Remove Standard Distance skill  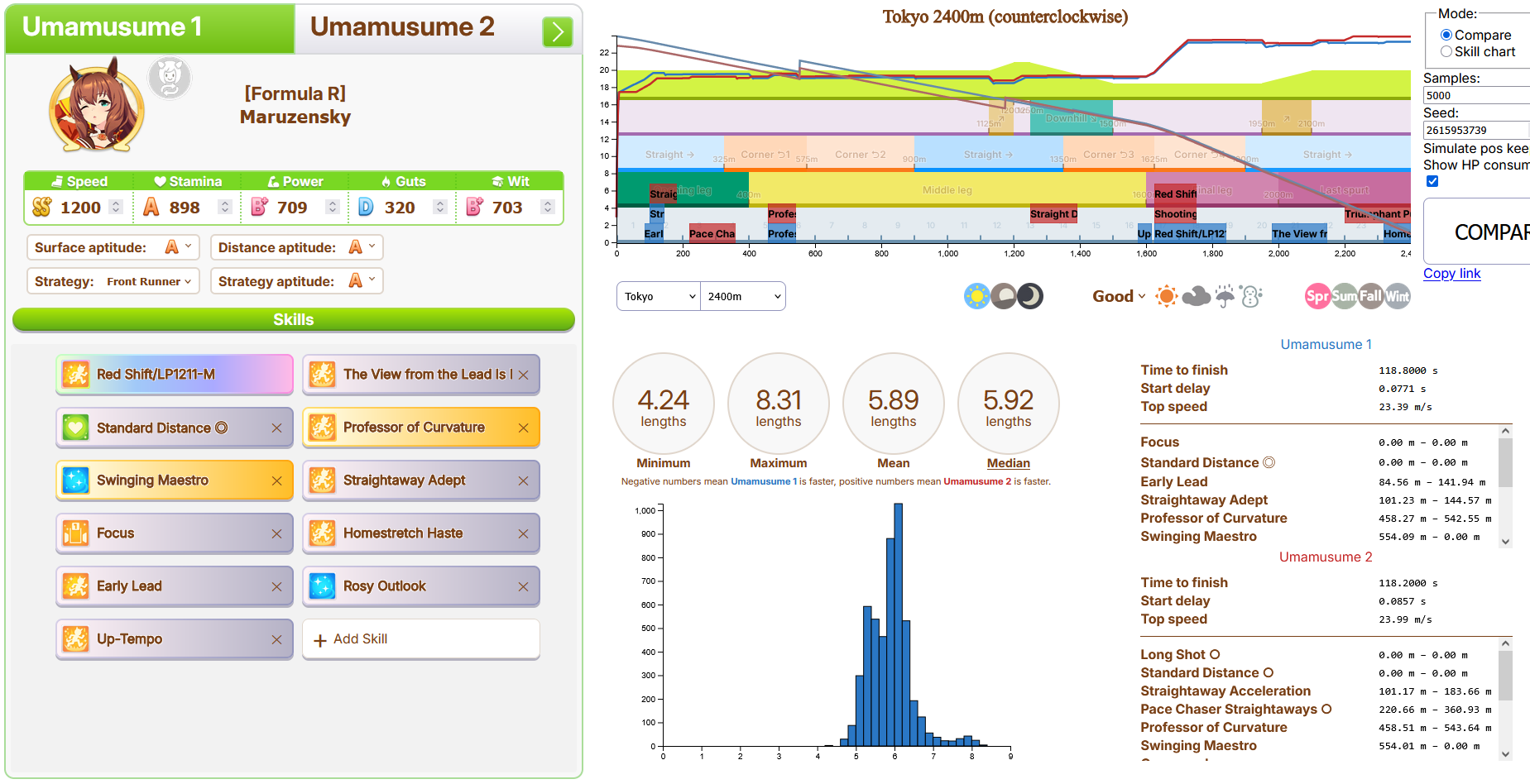tap(277, 428)
